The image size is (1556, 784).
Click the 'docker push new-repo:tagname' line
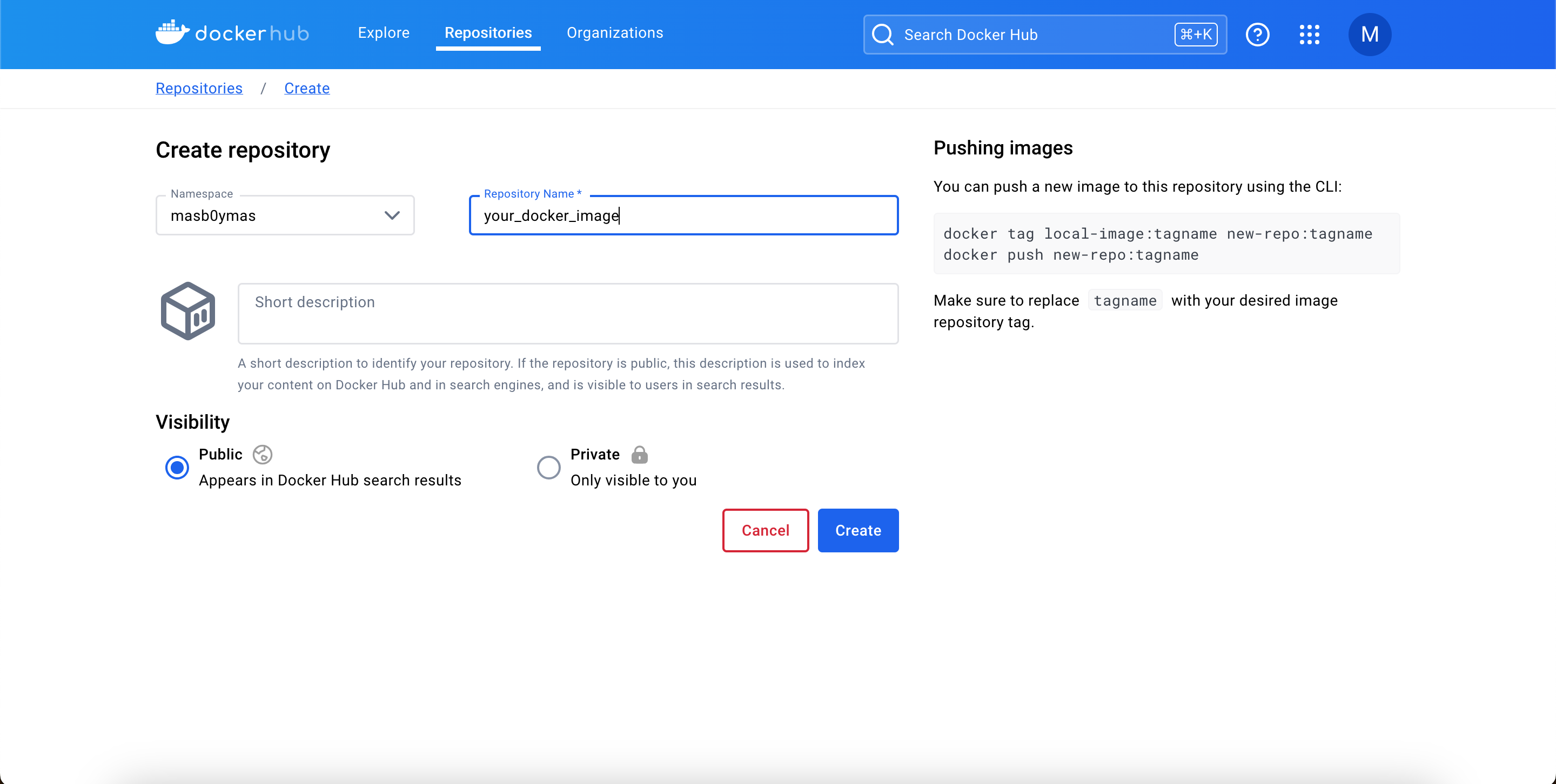click(1070, 255)
